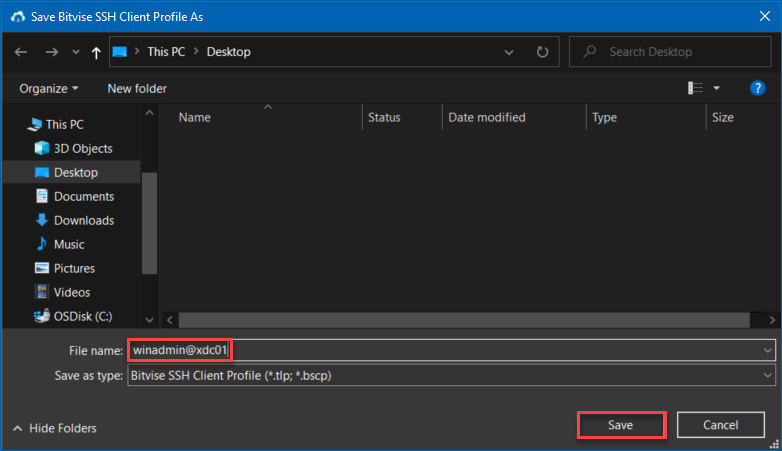Open the Help question mark icon
This screenshot has width=782, height=451.
point(758,88)
